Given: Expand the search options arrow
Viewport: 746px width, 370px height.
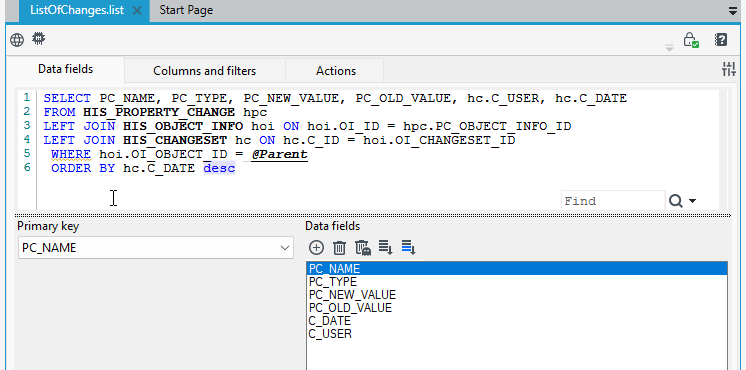Looking at the screenshot, I should [x=692, y=201].
